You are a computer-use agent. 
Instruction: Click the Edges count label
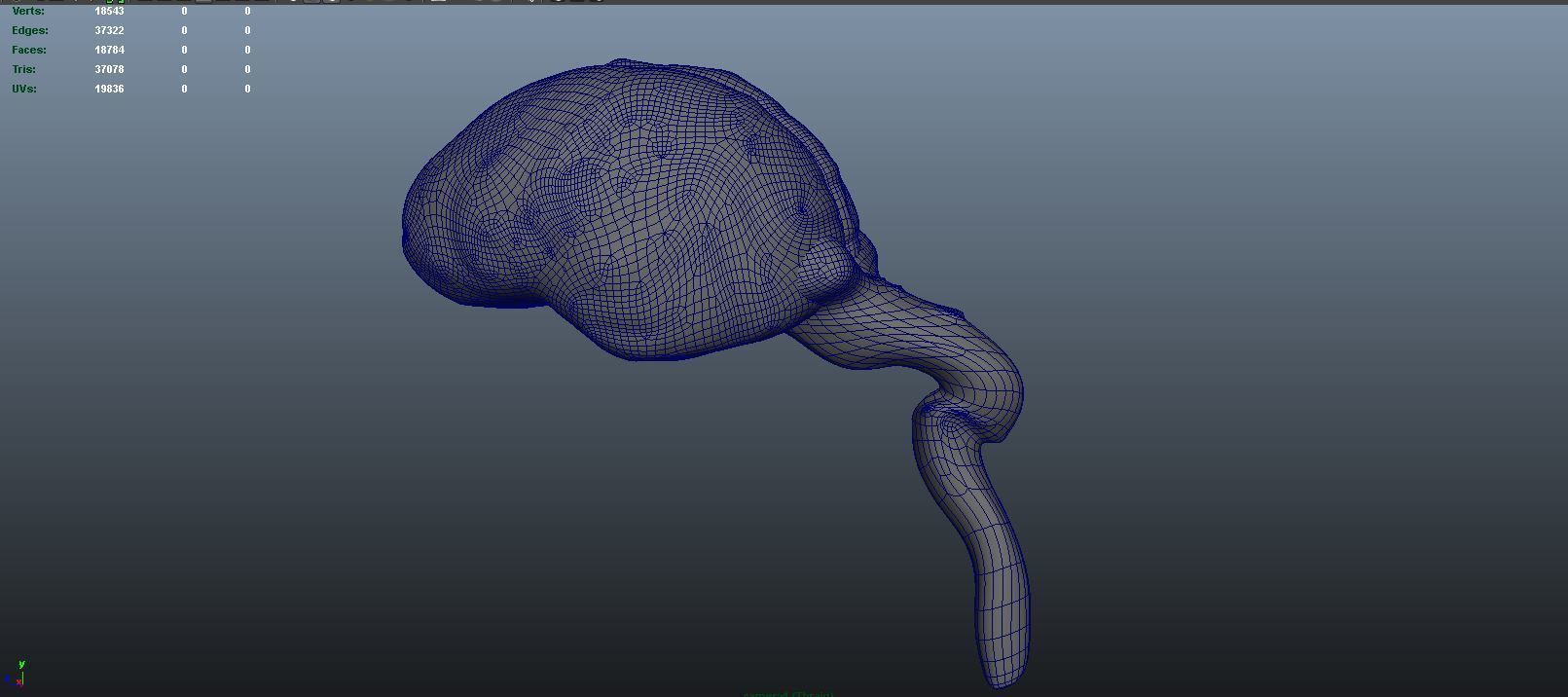(x=30, y=30)
